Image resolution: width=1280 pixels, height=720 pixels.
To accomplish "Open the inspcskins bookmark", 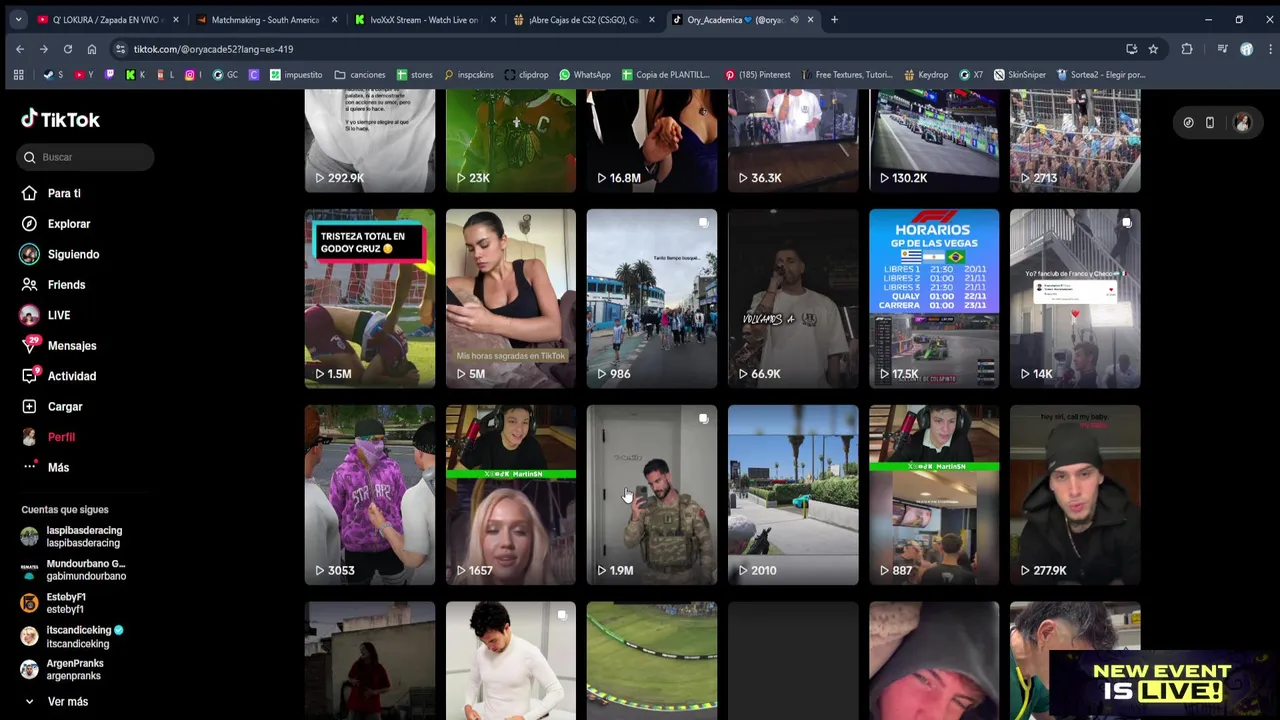I will pos(470,75).
